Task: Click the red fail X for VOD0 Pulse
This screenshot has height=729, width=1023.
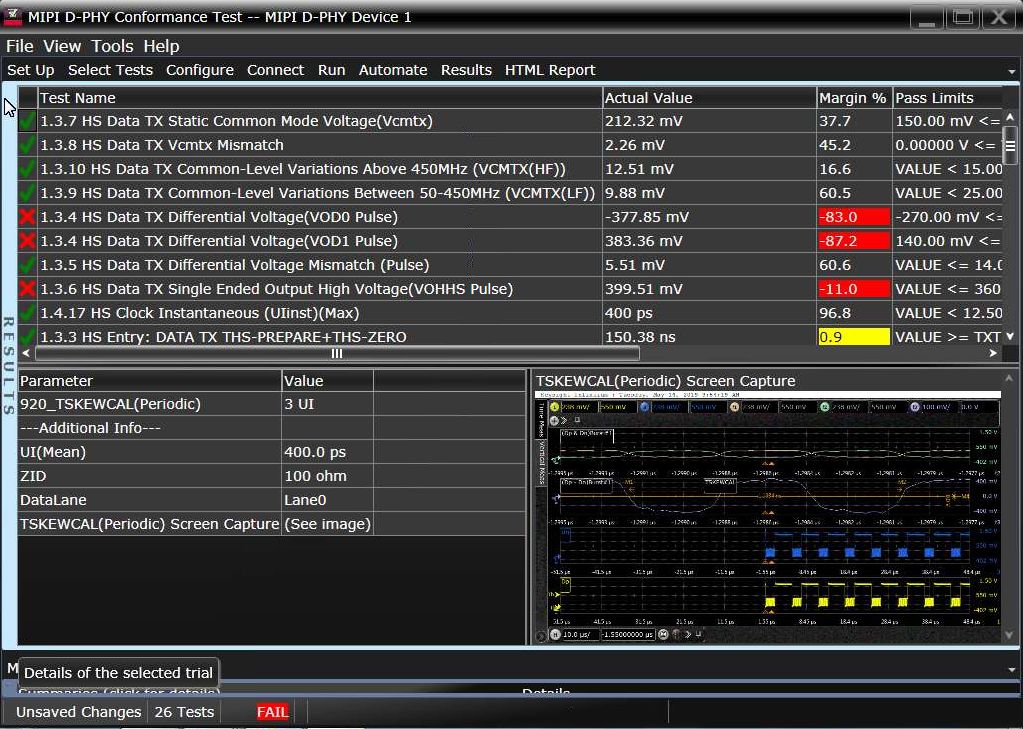Action: click(27, 217)
